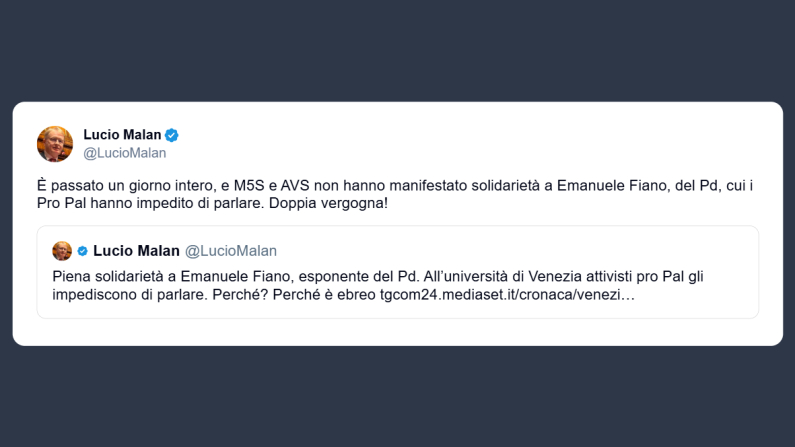
Task: Click Lucio Malan's large profile picture
Action: (55, 144)
